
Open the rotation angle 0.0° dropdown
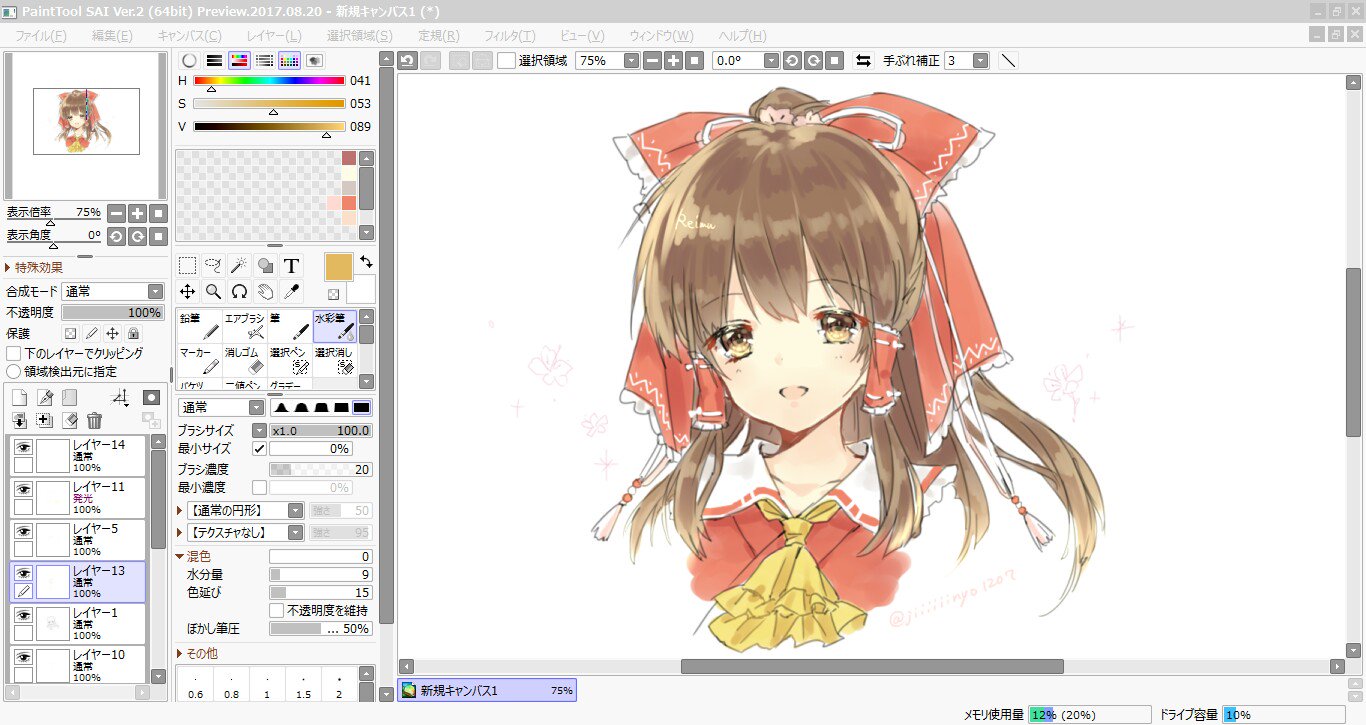tap(745, 60)
